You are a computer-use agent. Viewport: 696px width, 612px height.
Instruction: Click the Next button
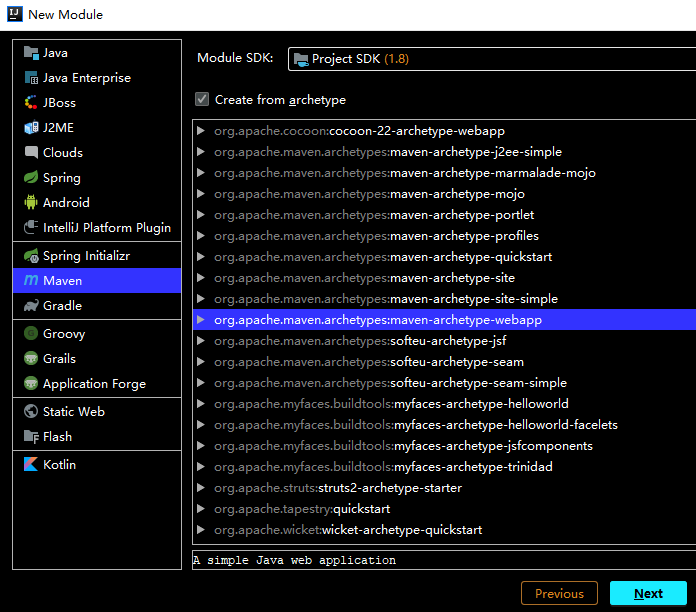coord(648,593)
